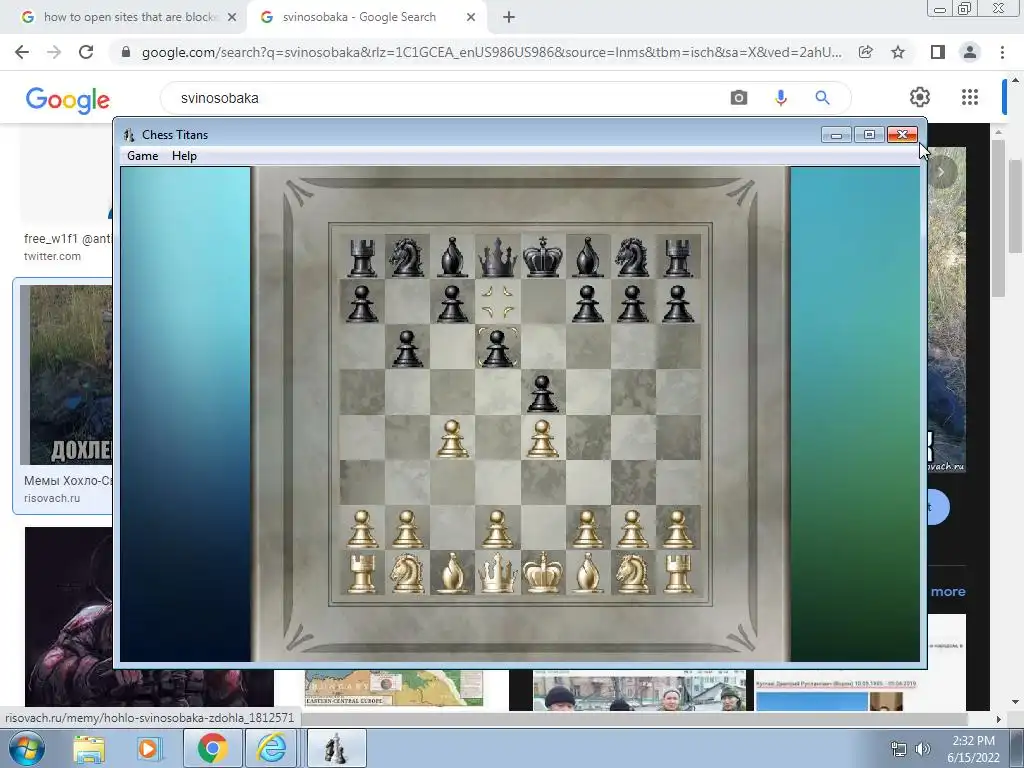Open the Google apps grid
This screenshot has width=1024, height=768.
[x=970, y=97]
